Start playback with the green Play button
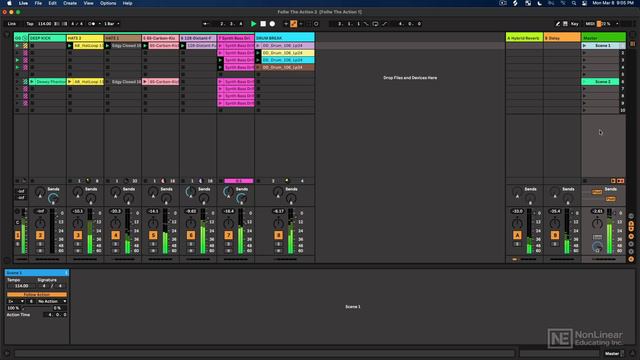The width and height of the screenshot is (640, 360). pos(253,24)
